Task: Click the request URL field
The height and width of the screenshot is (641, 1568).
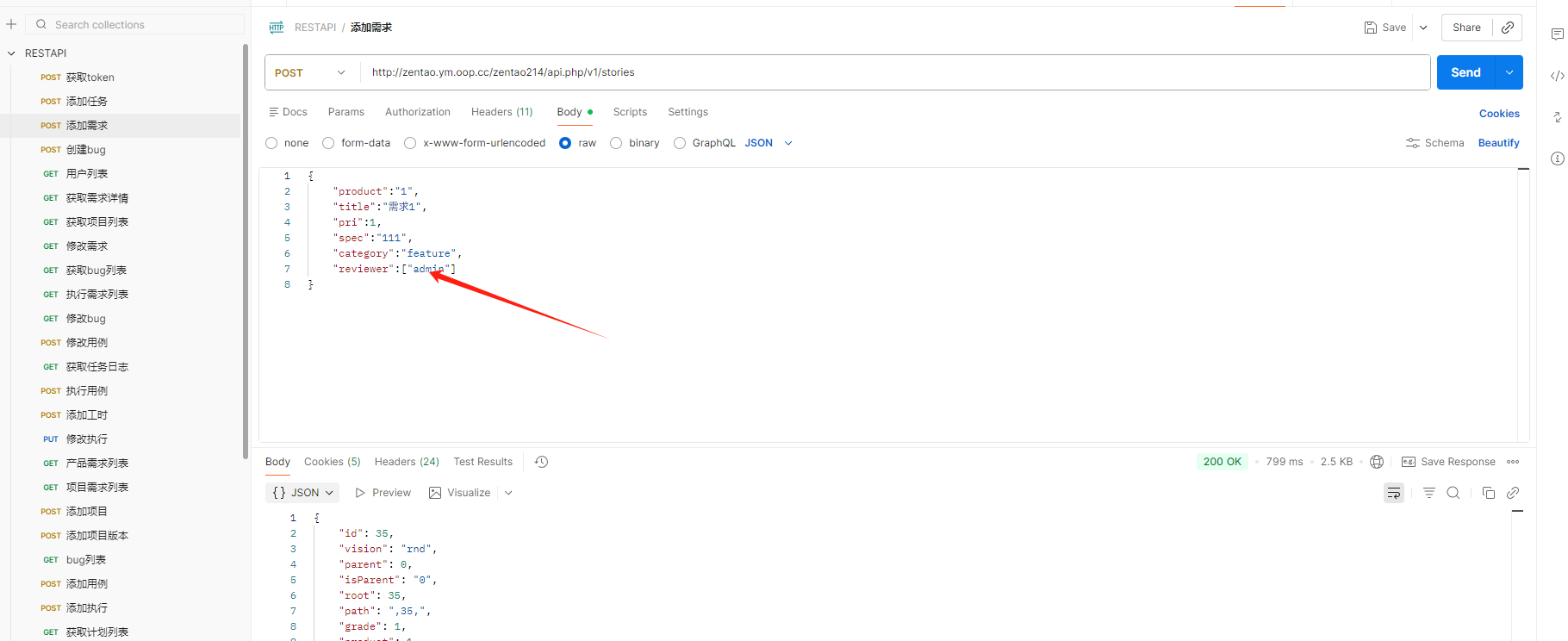Action: (895, 72)
